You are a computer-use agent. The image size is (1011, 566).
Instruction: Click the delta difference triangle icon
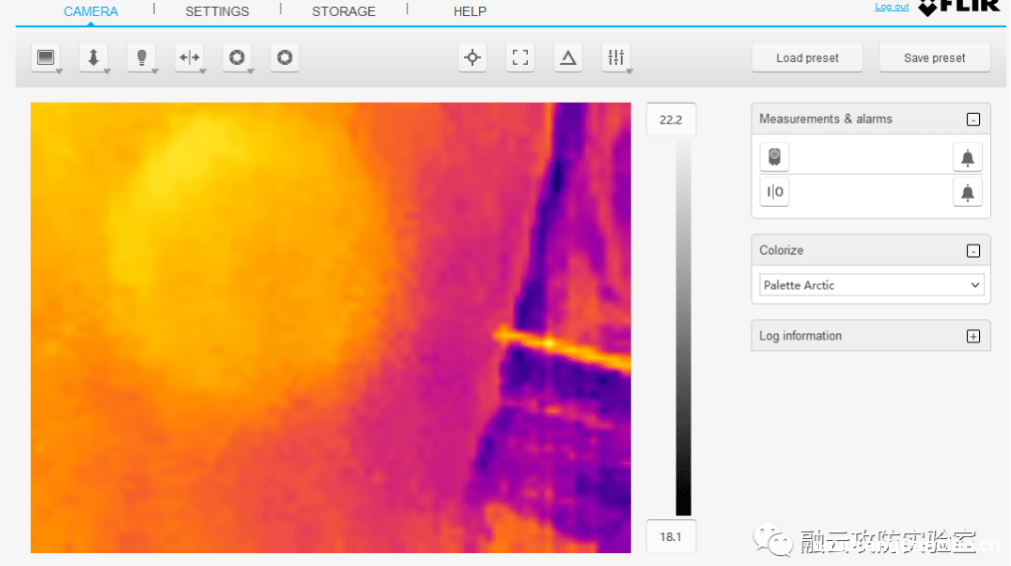568,58
